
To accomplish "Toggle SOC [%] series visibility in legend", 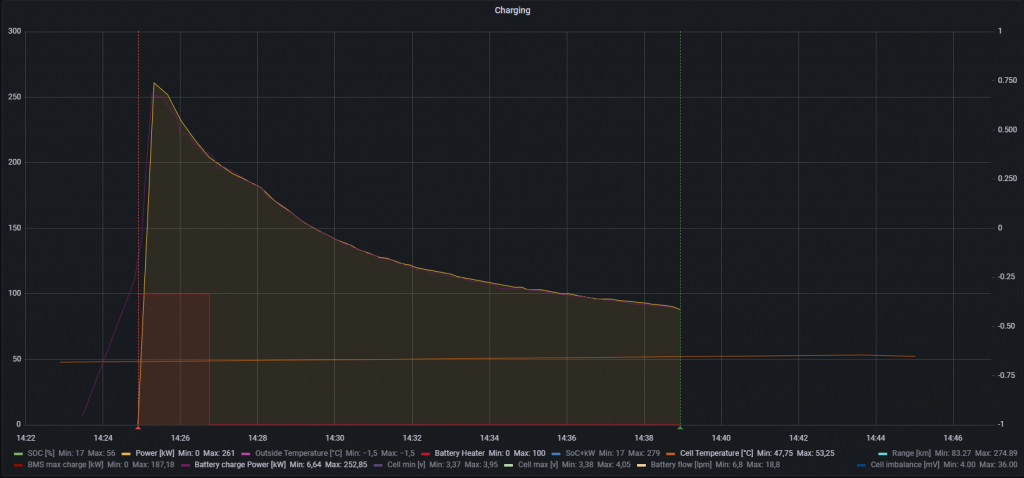I will 41,453.
